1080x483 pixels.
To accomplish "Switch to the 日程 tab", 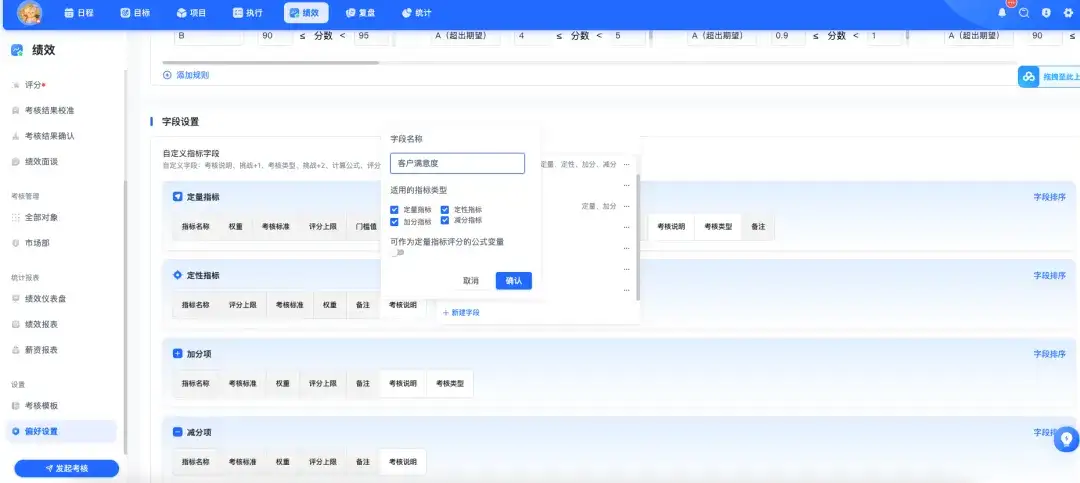I will (x=79, y=12).
